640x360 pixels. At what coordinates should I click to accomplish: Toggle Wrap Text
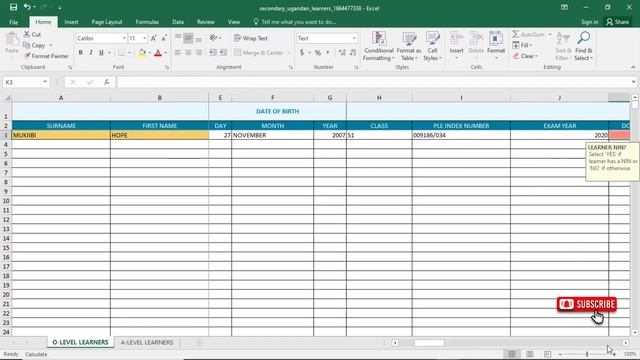tap(251, 38)
